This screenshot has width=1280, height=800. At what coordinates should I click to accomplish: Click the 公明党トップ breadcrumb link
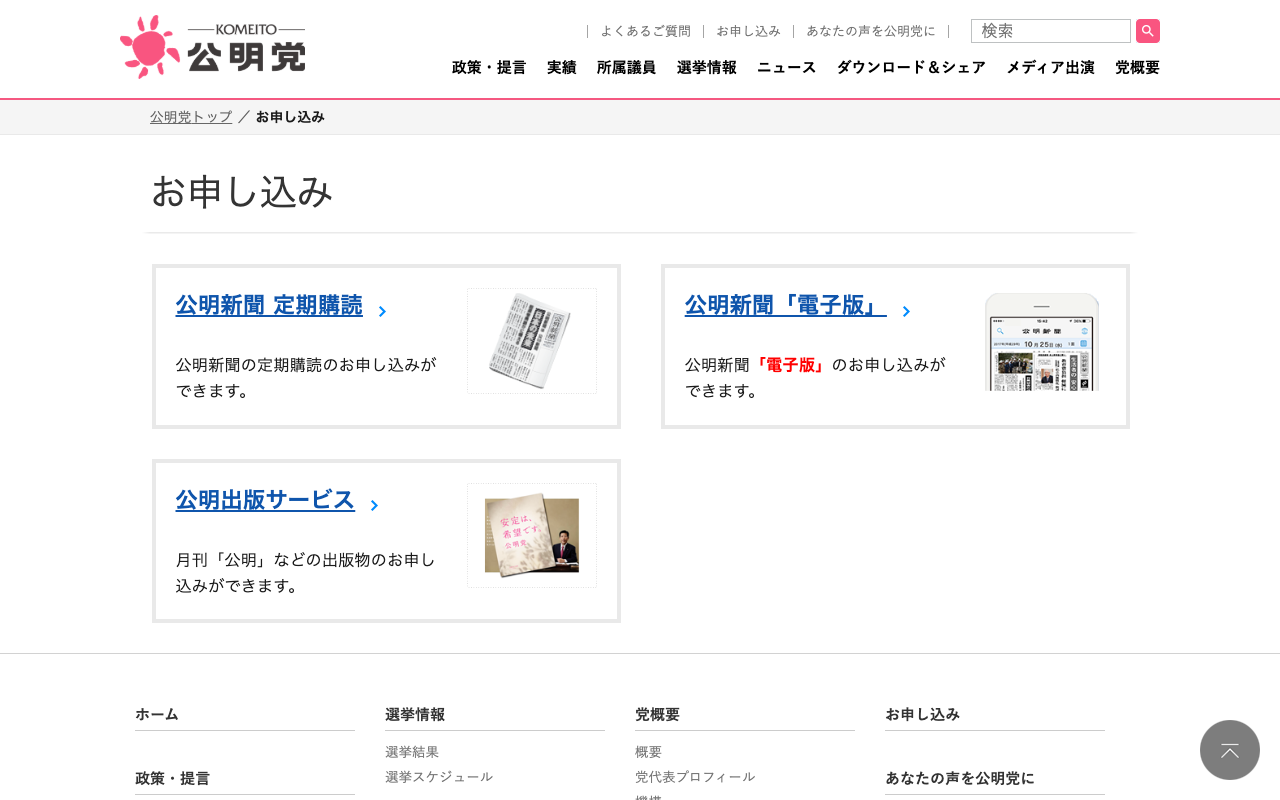[x=191, y=117]
